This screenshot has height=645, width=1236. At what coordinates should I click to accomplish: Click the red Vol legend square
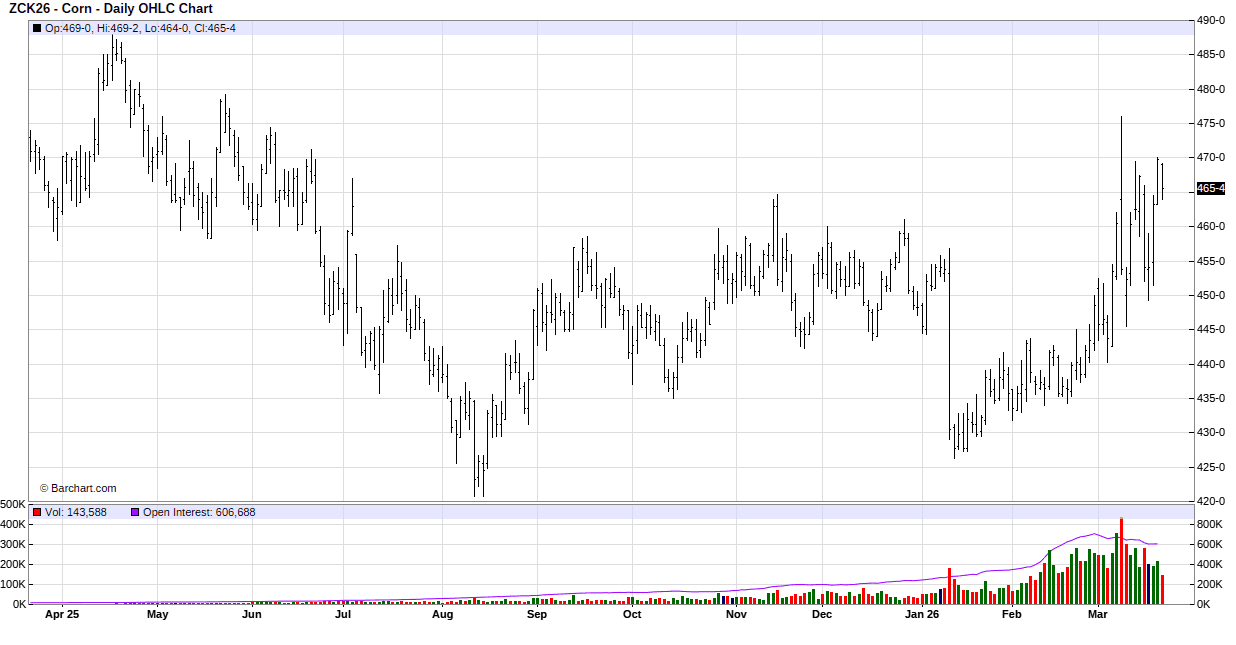[x=38, y=512]
